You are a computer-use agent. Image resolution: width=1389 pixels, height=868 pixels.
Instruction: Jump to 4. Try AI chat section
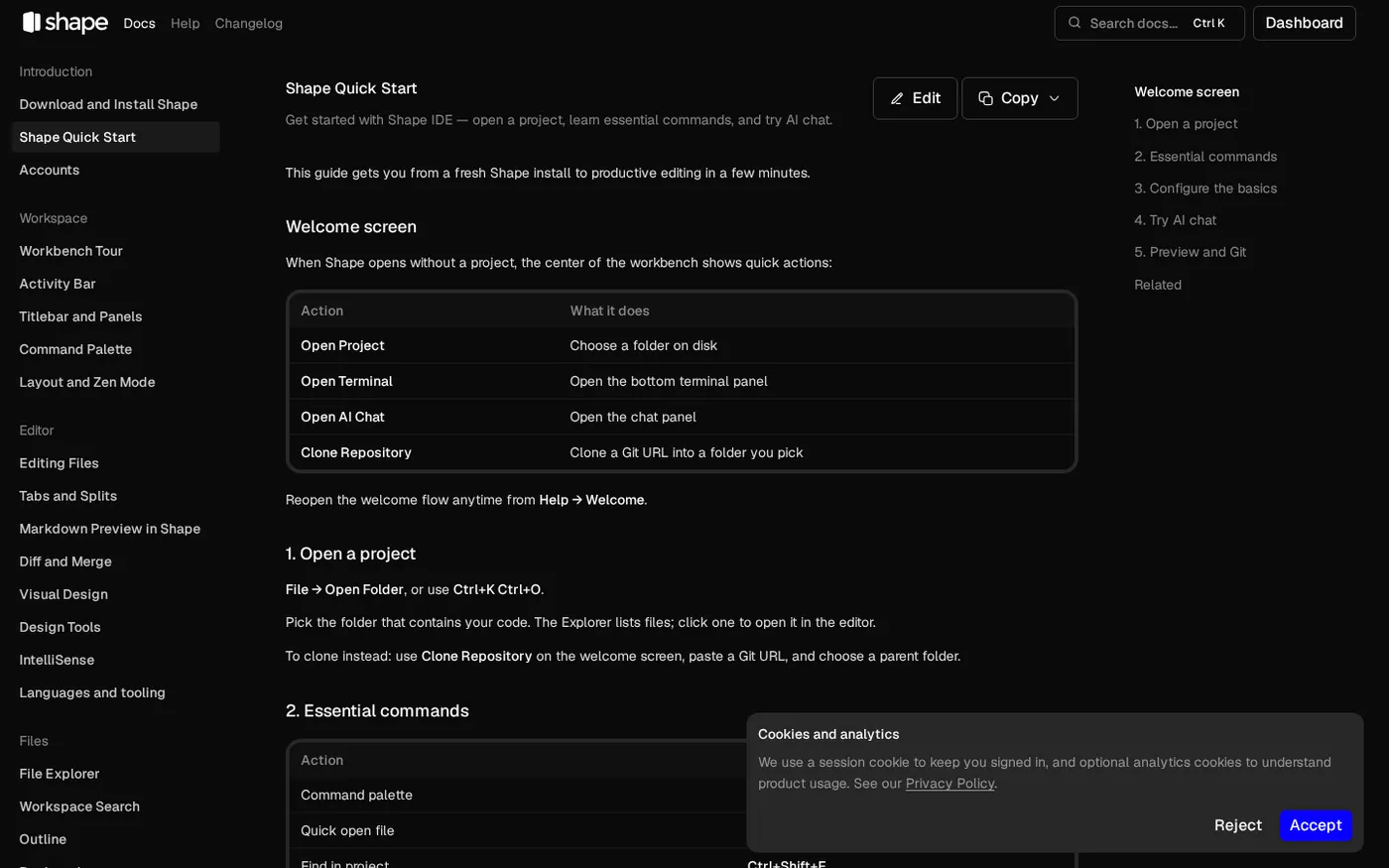pyautogui.click(x=1175, y=220)
